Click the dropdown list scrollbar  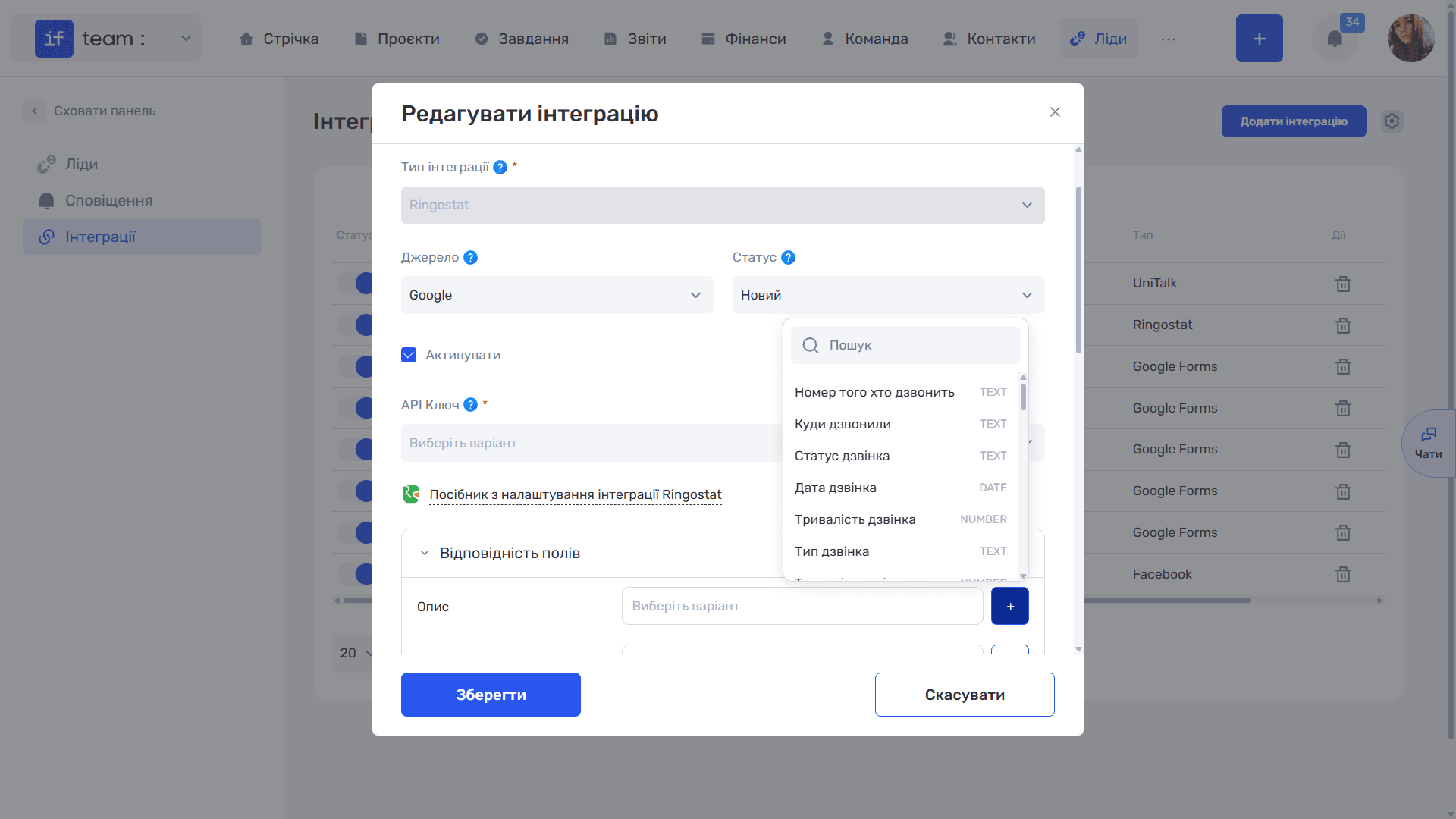tap(1023, 397)
